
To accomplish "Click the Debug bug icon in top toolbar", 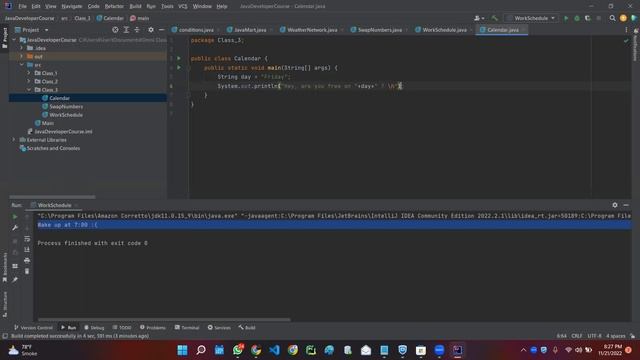I will click(x=577, y=18).
